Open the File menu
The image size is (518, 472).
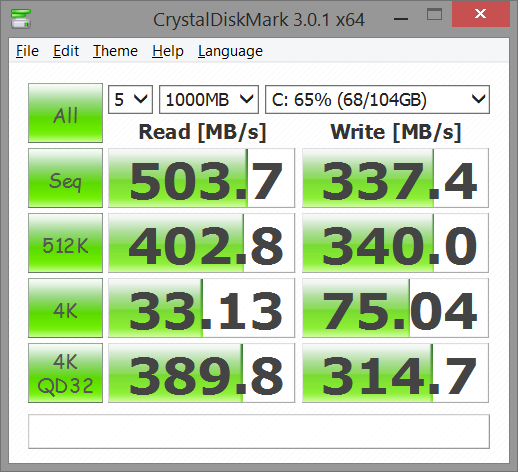pyautogui.click(x=27, y=51)
